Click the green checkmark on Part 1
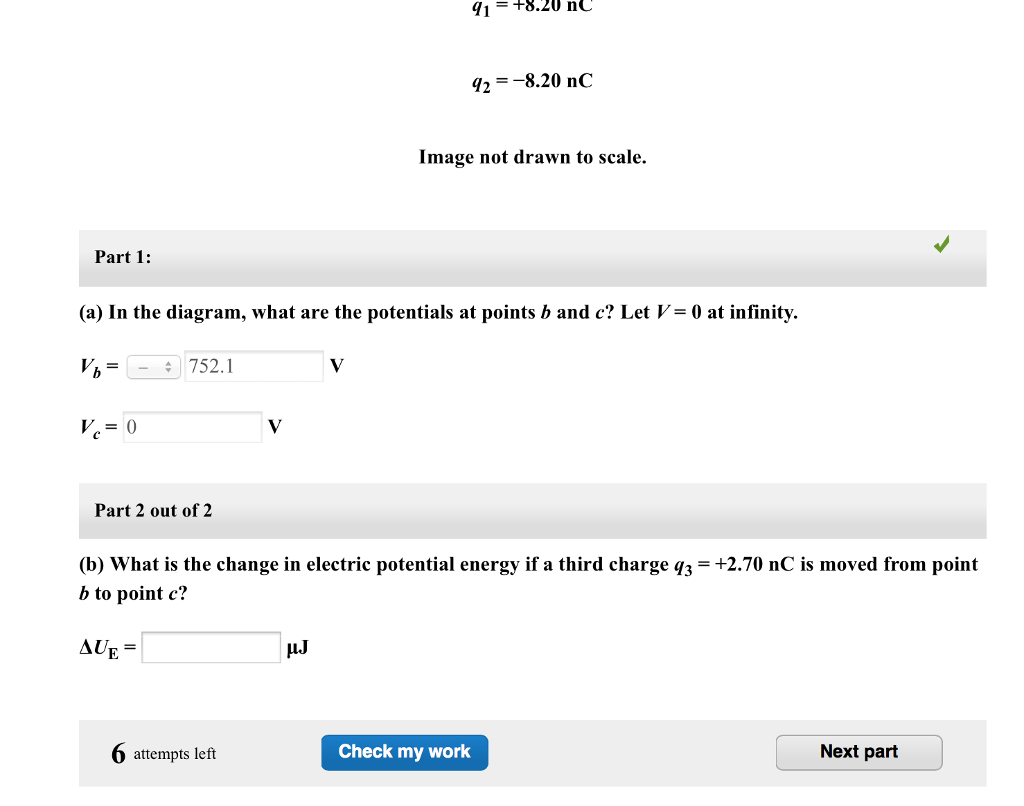The image size is (1024, 806). coord(940,243)
